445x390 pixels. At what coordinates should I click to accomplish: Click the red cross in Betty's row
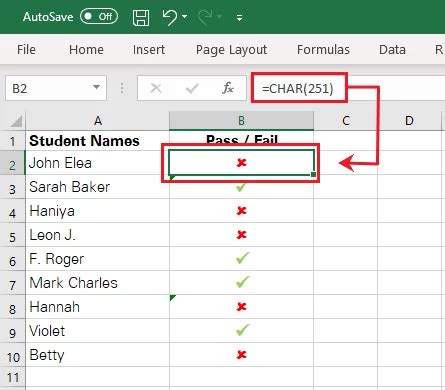tap(241, 355)
